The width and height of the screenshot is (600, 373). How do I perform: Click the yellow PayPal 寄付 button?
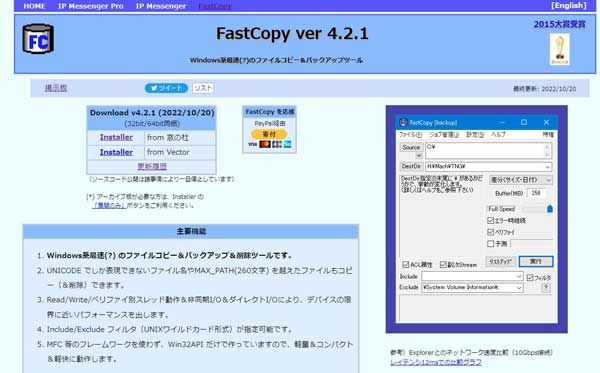pos(269,134)
